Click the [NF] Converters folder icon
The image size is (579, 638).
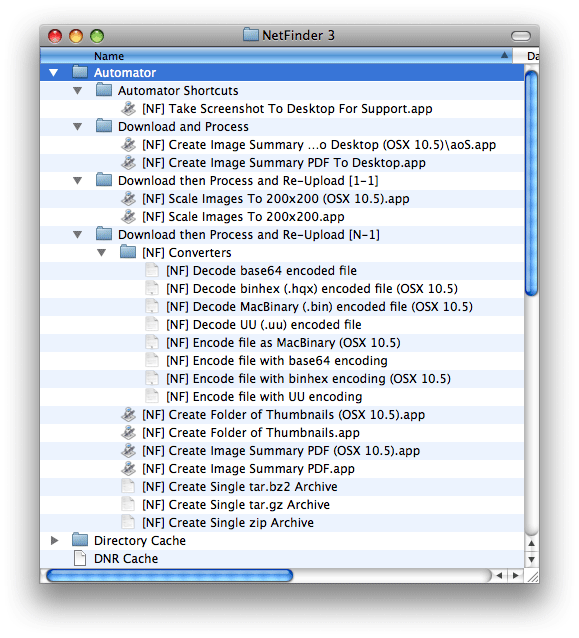point(128,252)
